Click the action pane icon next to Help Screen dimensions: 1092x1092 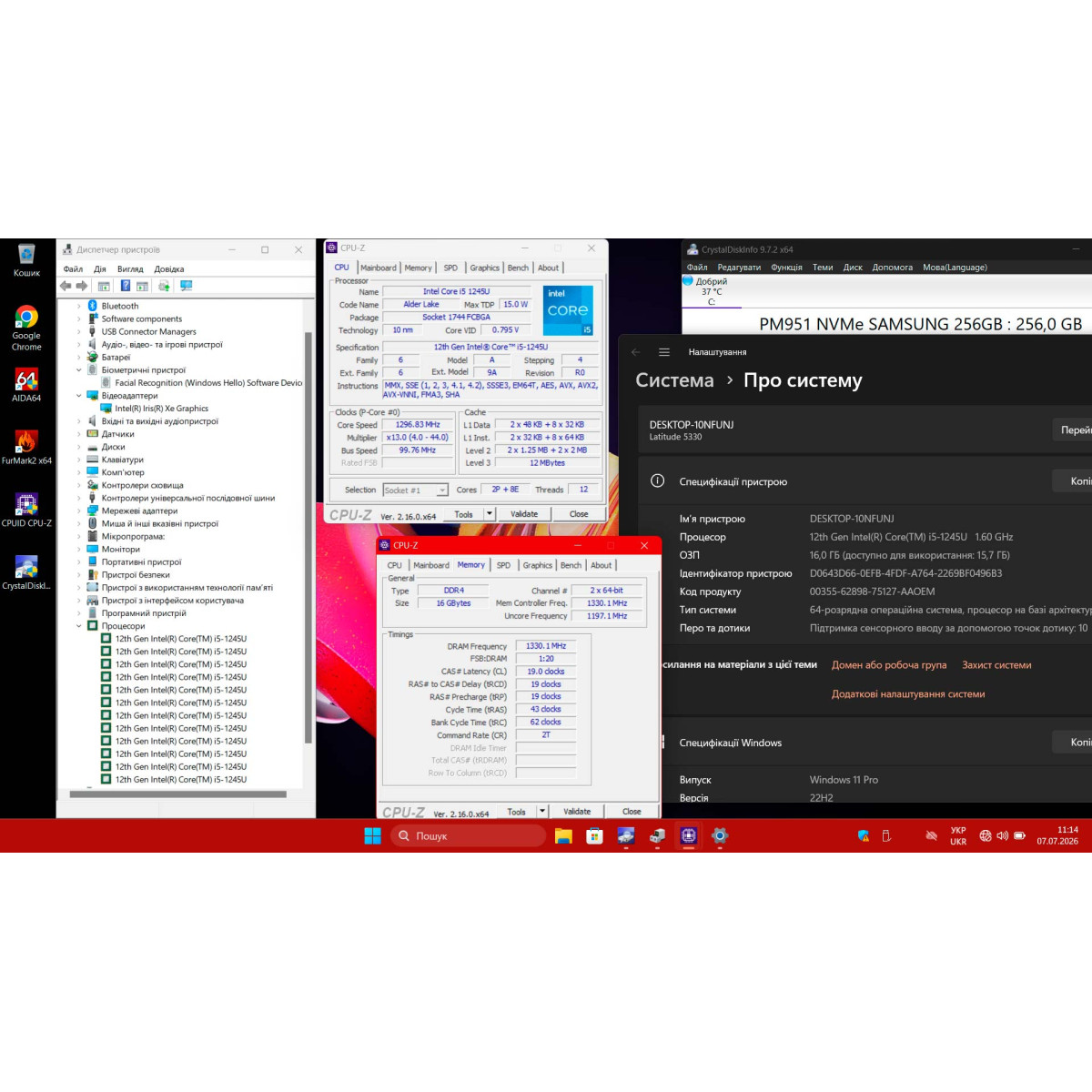142,286
